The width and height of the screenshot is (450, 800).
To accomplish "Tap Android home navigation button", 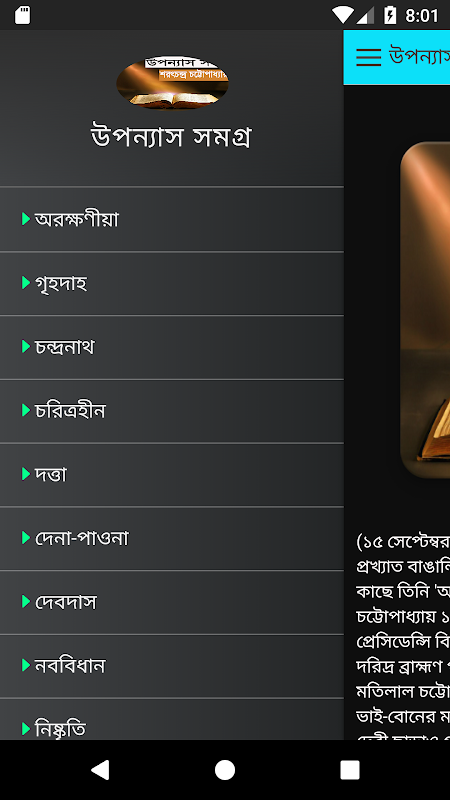I will 224,770.
